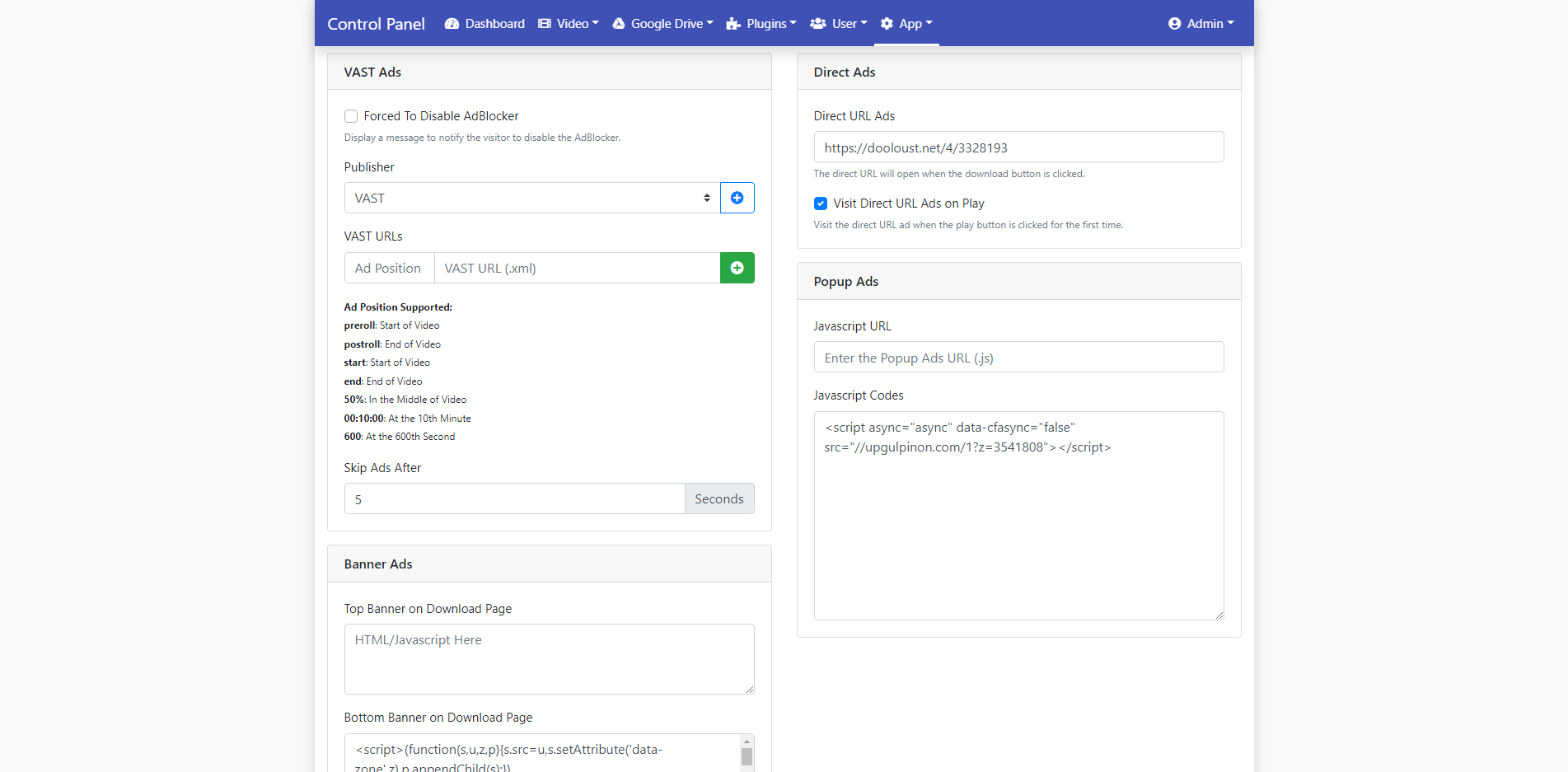Expand the Google Drive menu
Screen dimensions: 1568x772
pyautogui.click(x=663, y=24)
